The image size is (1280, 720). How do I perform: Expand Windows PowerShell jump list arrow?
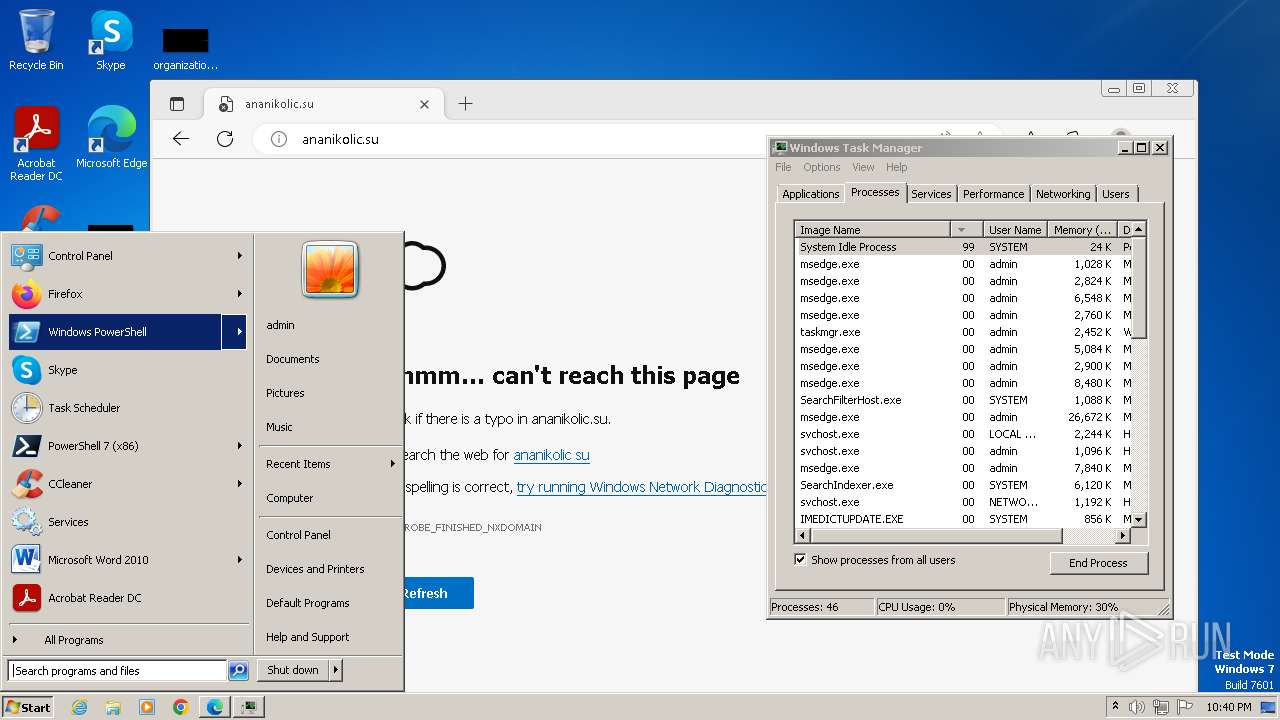click(234, 332)
